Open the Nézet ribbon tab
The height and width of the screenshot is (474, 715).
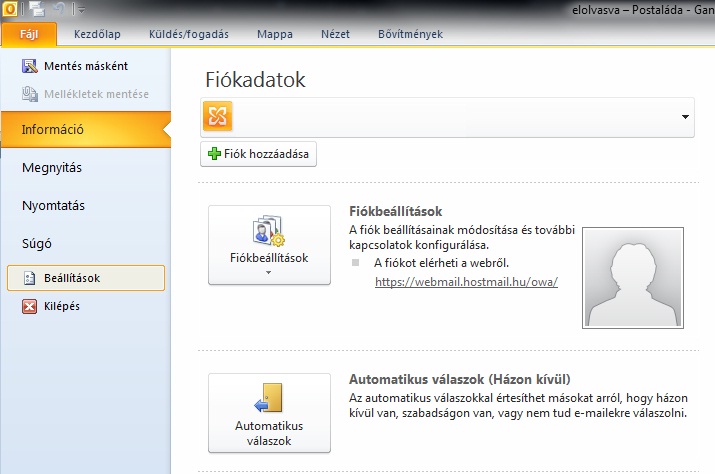[x=335, y=34]
